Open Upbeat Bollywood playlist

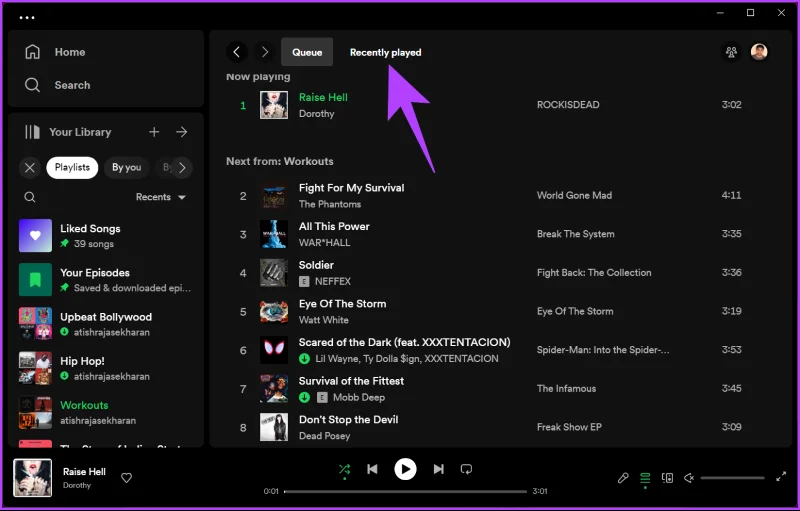[x=106, y=324]
